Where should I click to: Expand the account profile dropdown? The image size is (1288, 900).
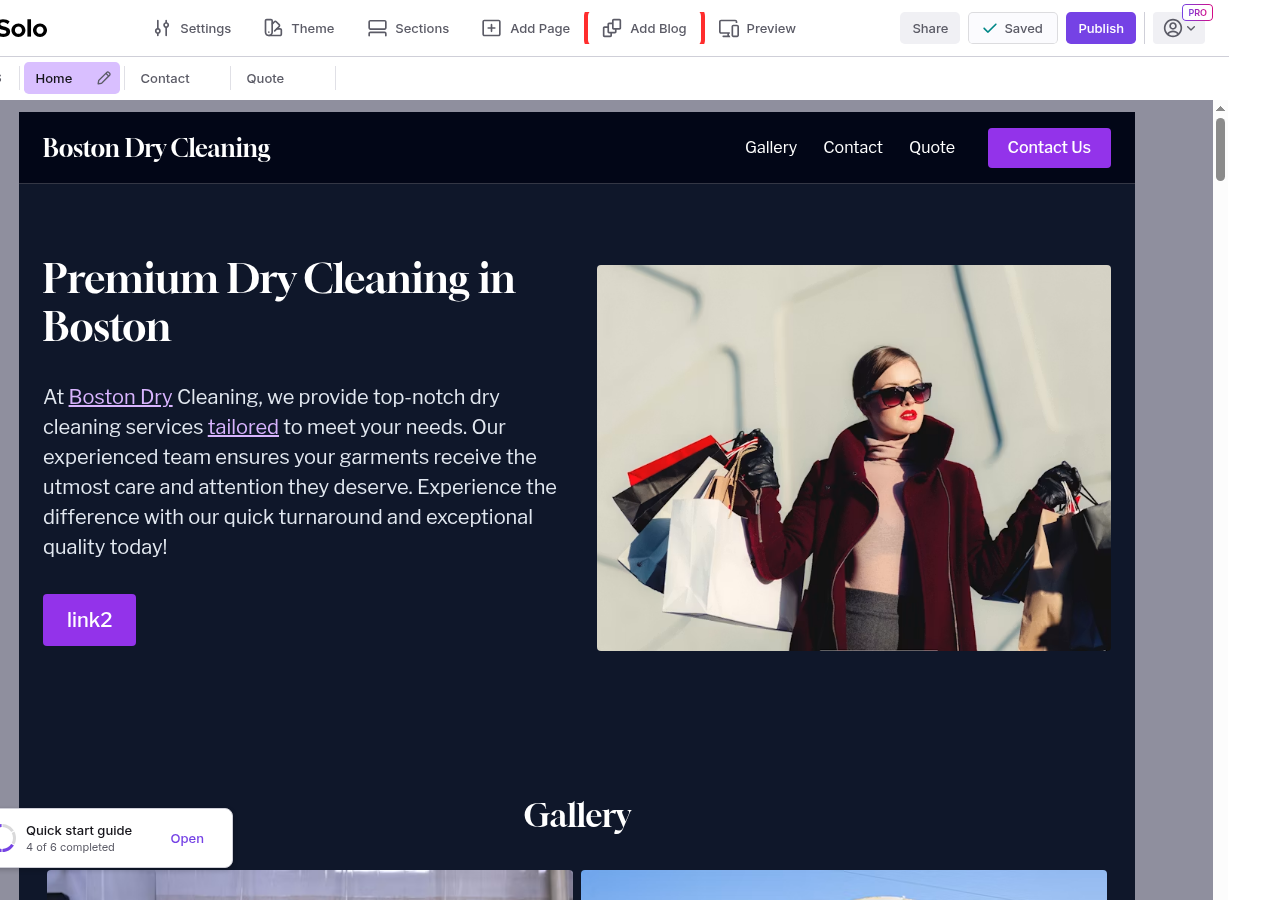point(1179,28)
